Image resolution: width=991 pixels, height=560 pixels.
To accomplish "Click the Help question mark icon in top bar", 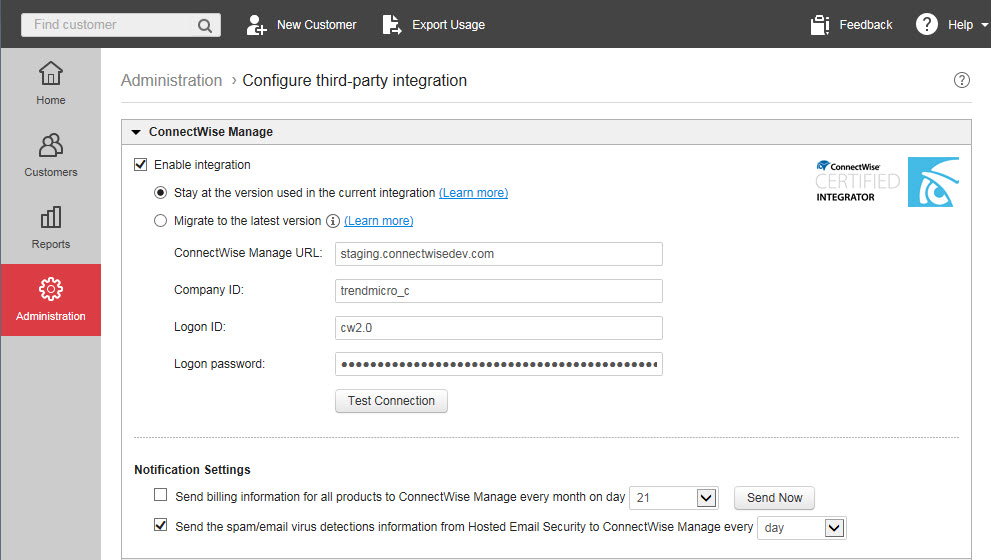I will 927,25.
